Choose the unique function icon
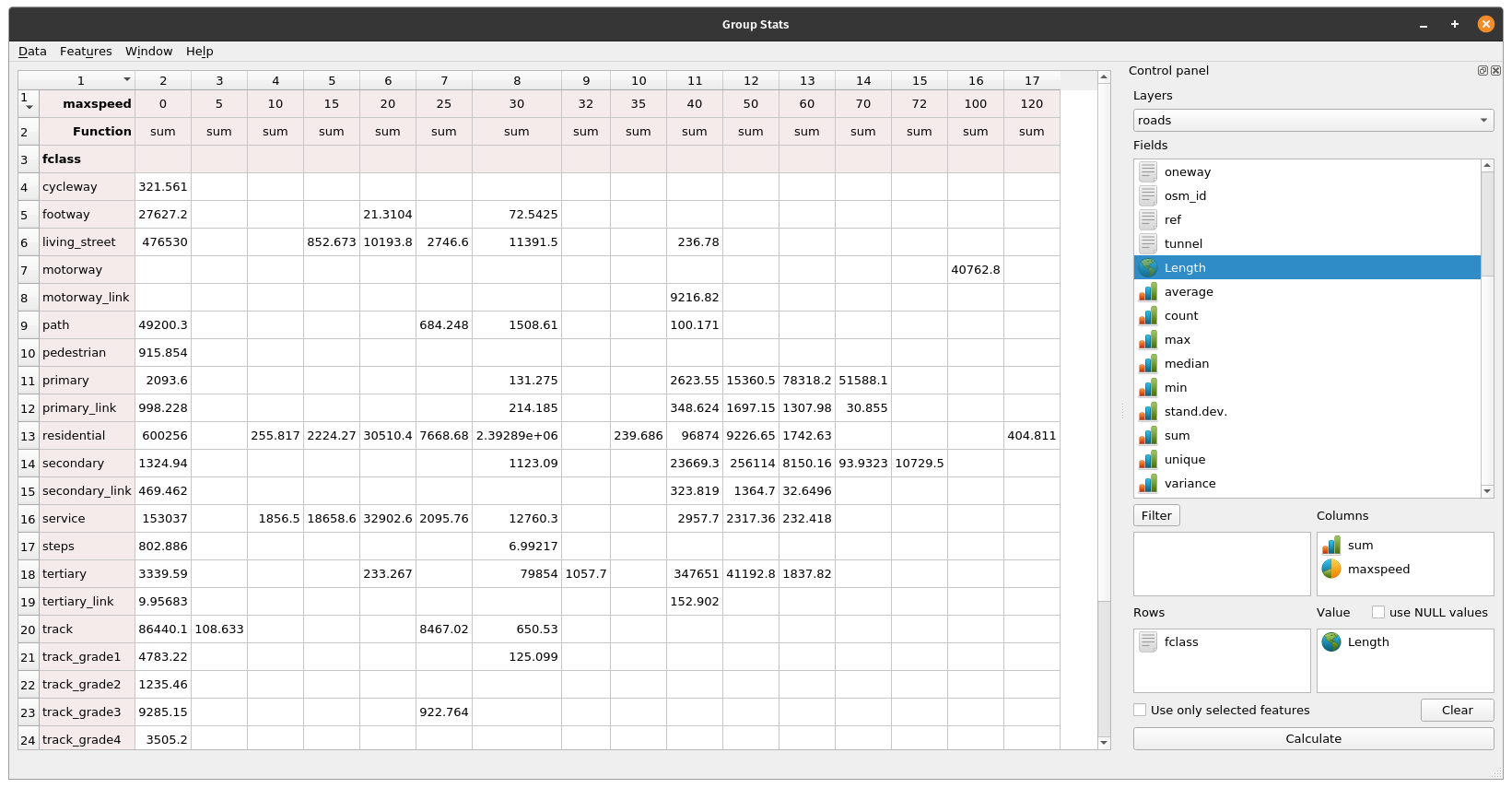This screenshot has width=1512, height=788. coord(1148,459)
